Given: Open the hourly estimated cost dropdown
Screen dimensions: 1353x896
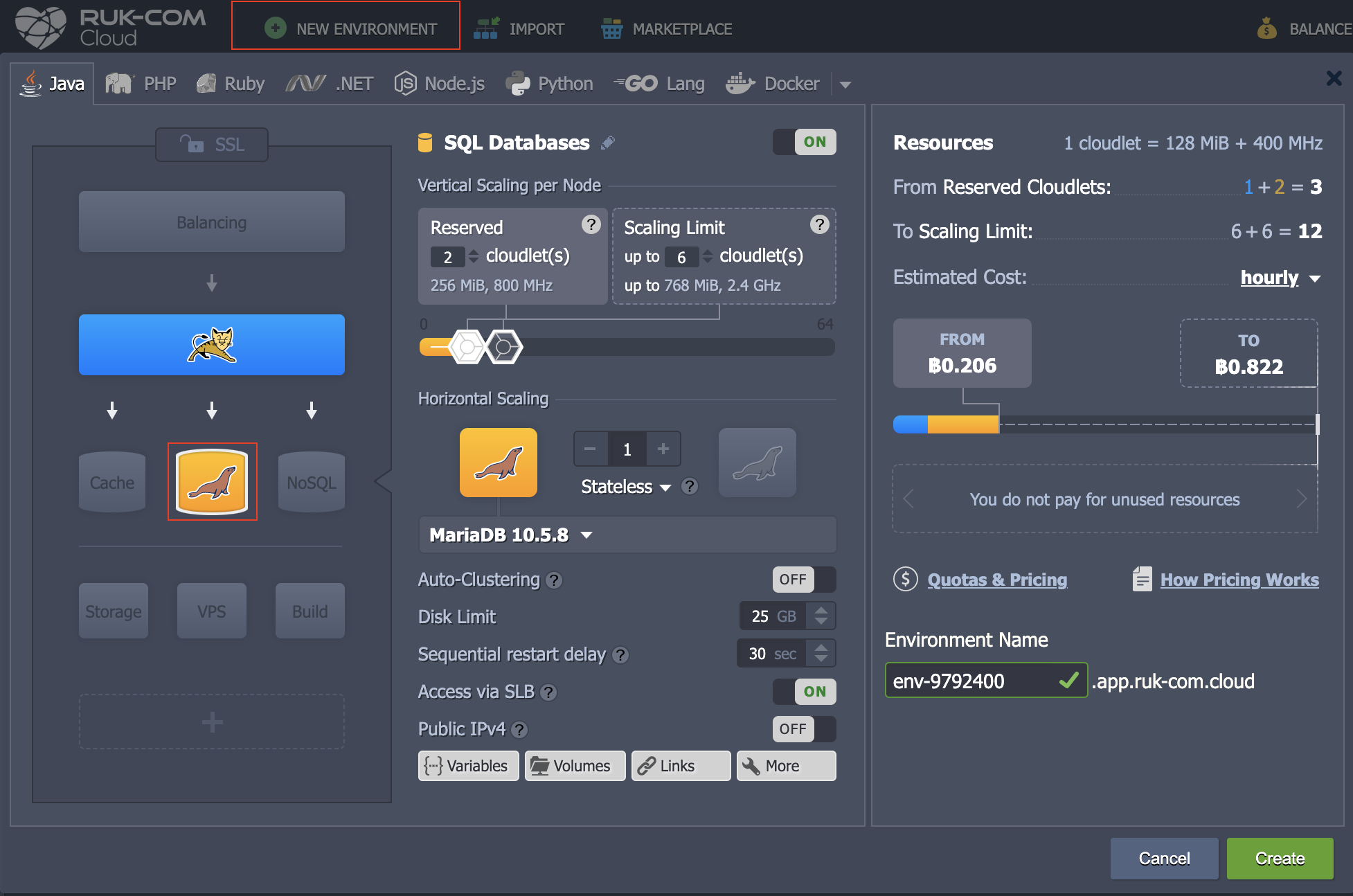Looking at the screenshot, I should [x=1280, y=278].
